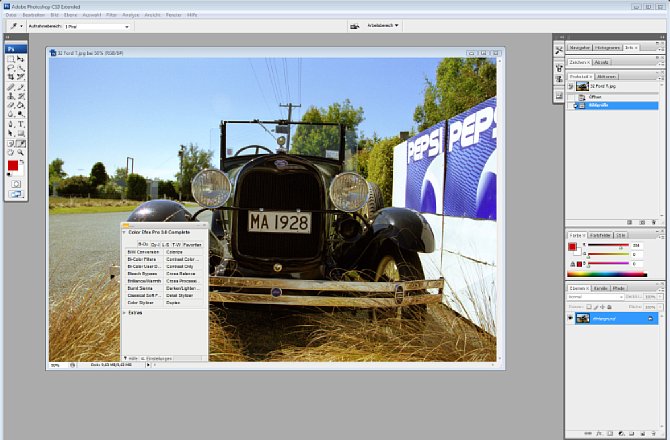Screen dimensions: 670x440
Task: Switch to the Navigator tab
Action: [x=579, y=48]
